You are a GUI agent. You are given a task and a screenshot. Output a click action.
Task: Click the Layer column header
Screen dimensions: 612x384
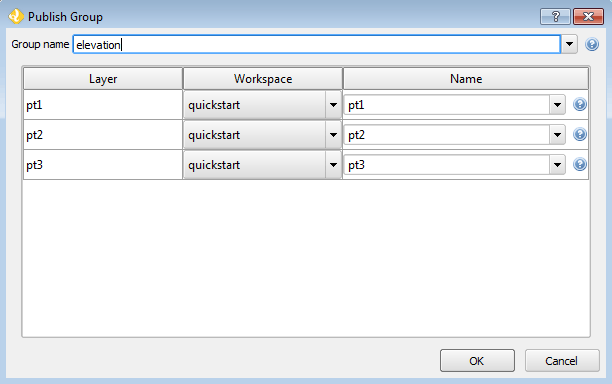[103, 78]
